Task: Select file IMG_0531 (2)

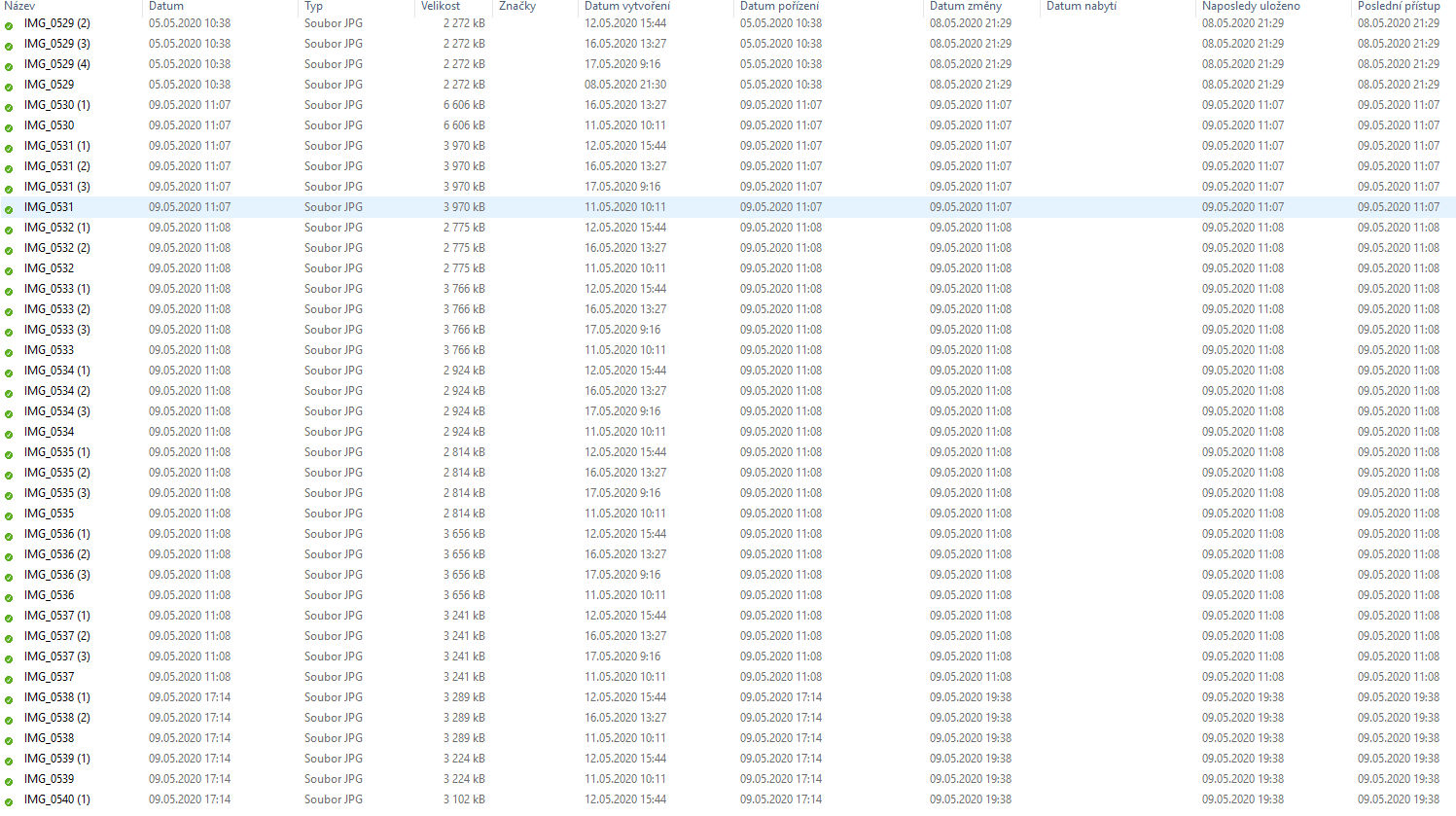Action: pos(56,166)
